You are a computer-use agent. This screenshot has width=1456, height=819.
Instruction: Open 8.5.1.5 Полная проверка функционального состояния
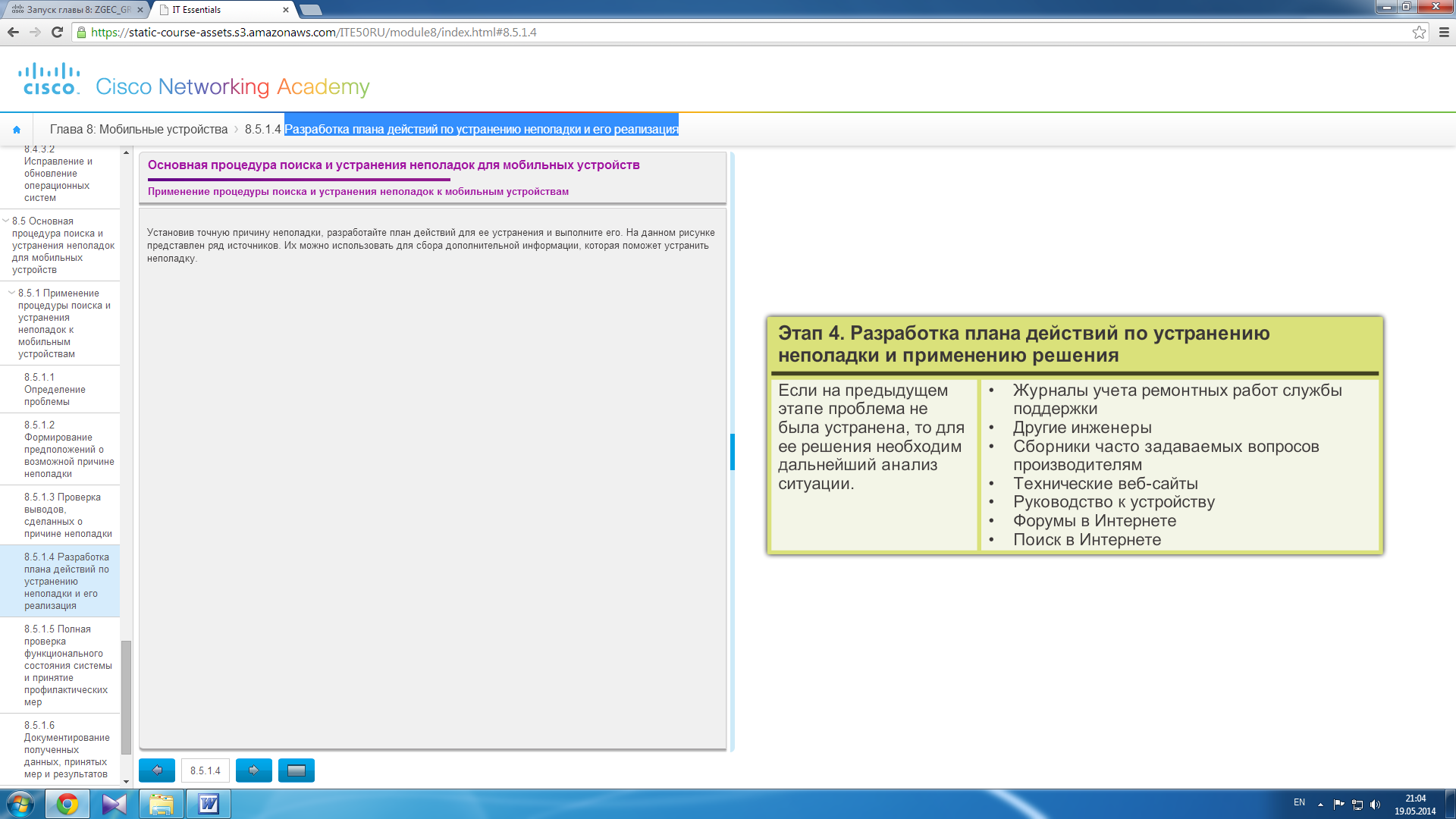click(59, 665)
